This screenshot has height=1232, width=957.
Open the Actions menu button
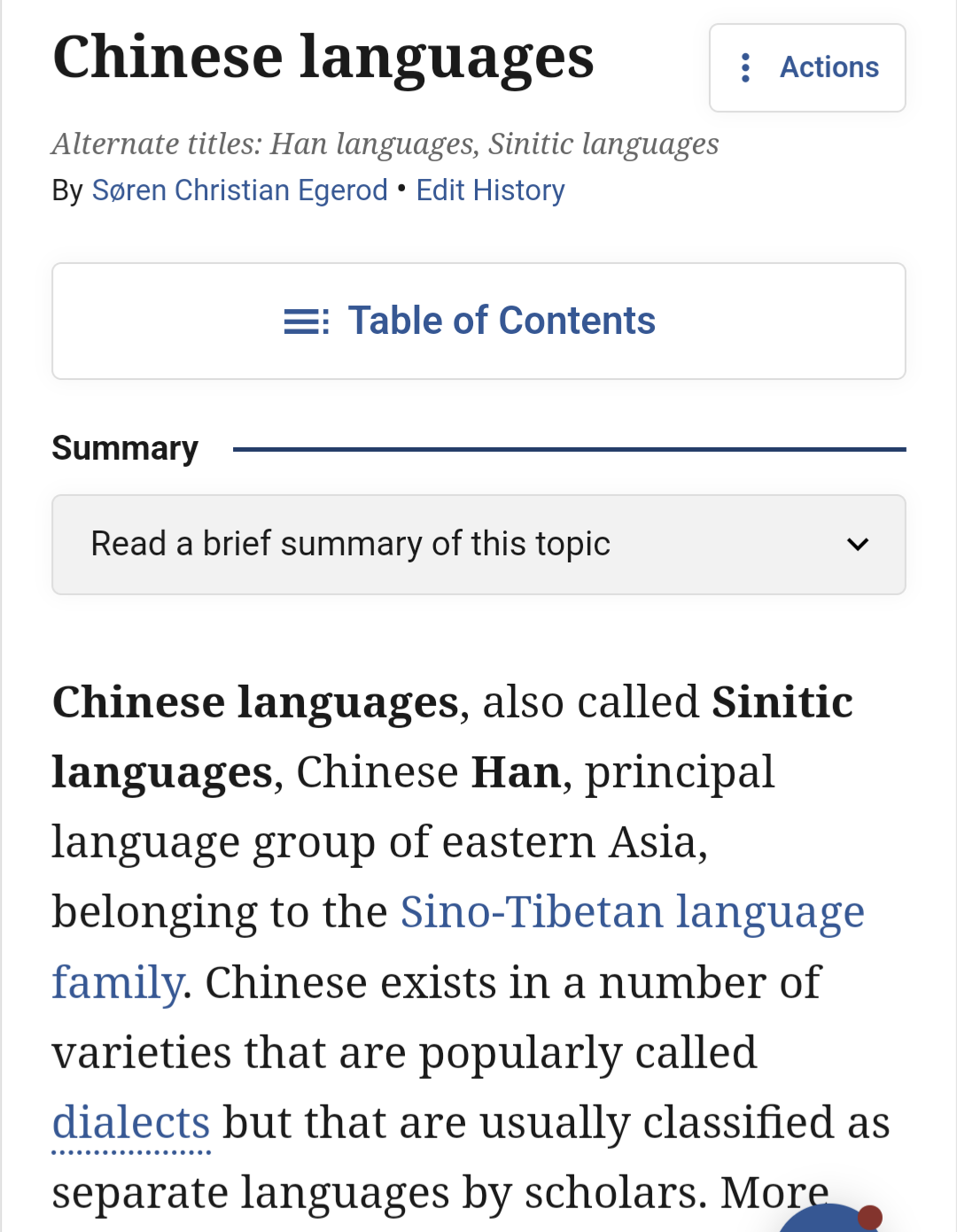click(x=807, y=67)
